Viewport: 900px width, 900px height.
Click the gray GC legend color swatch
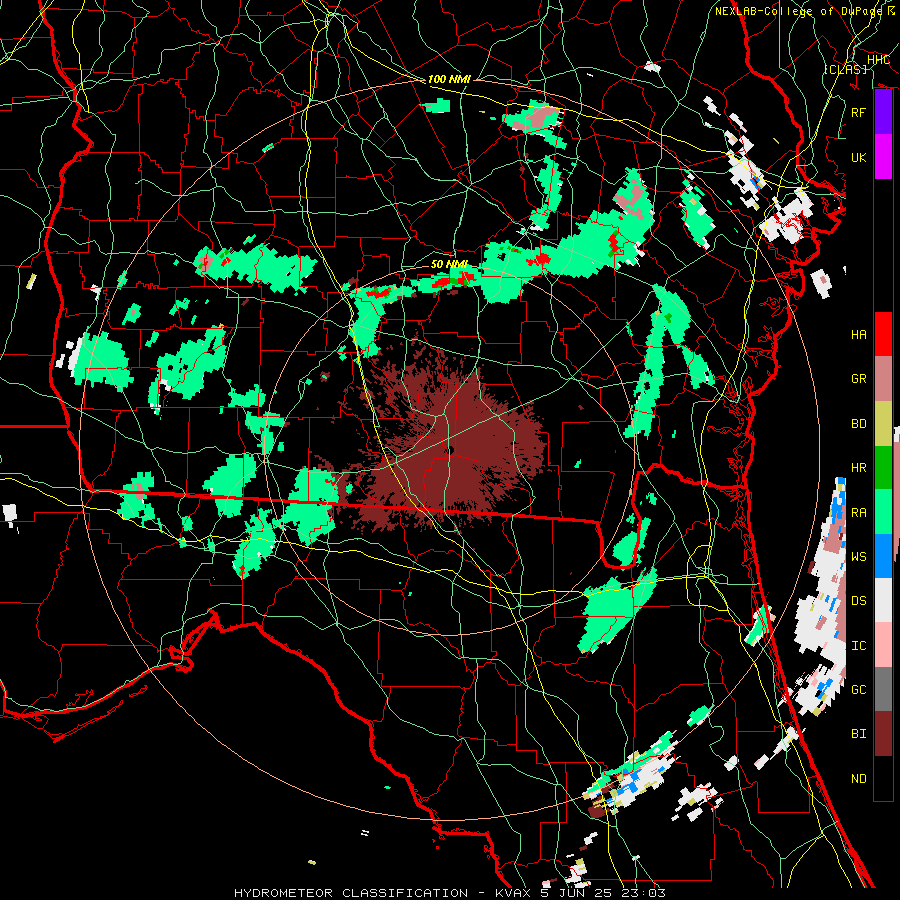(883, 689)
